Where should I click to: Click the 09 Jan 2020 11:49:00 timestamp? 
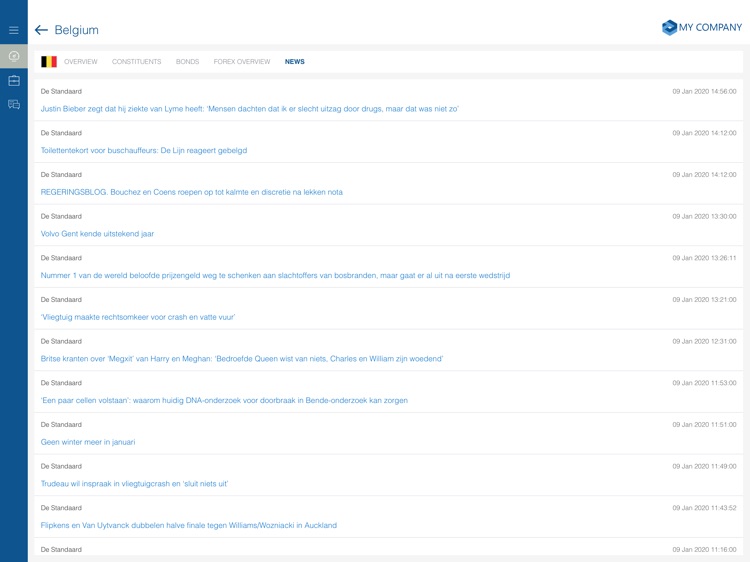704,466
